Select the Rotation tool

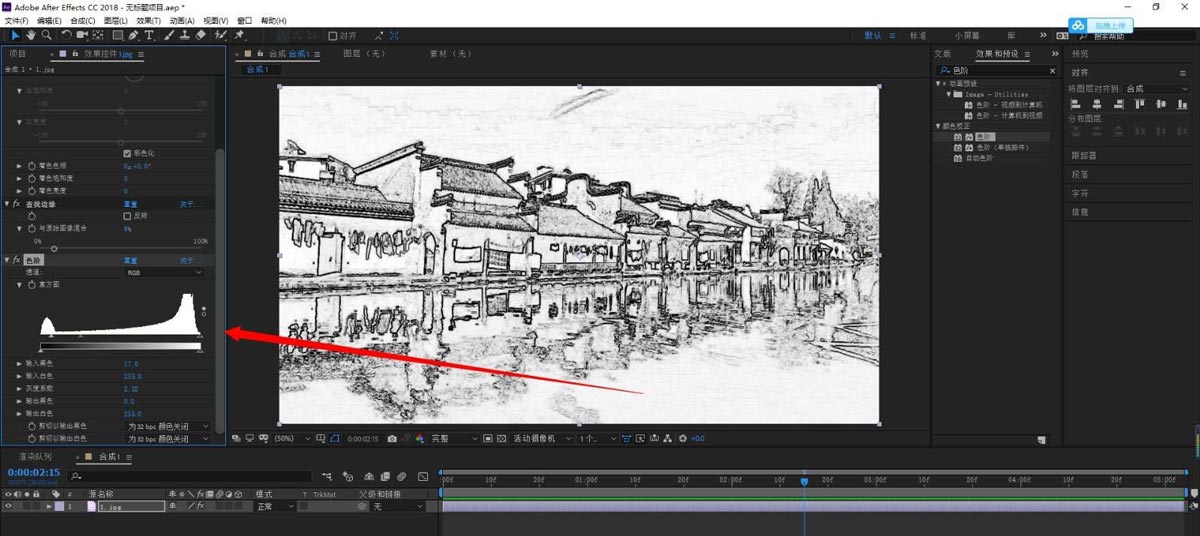[66, 35]
